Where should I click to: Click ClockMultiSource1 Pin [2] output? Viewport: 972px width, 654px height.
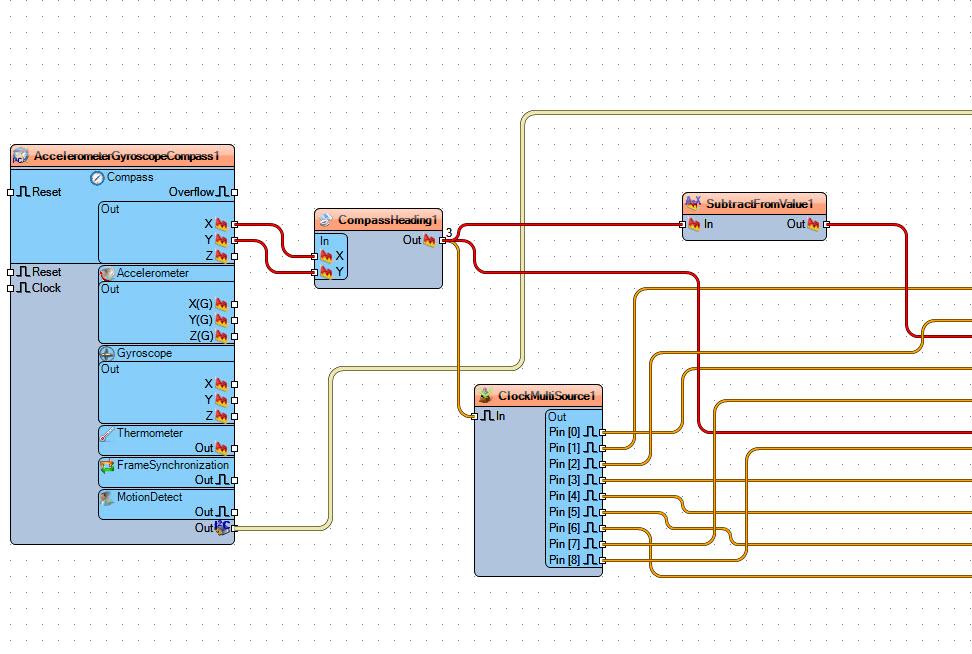pyautogui.click(x=602, y=464)
